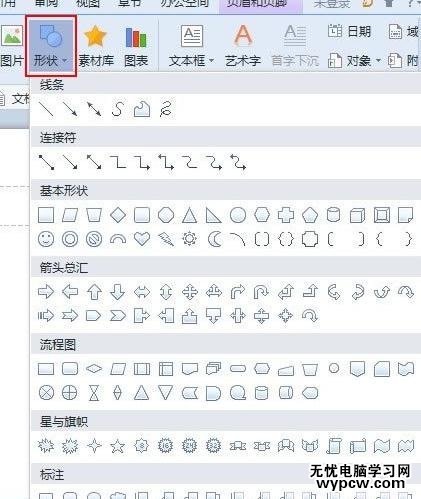Select the 4-point star shape
Screen dimensions: 421x499
coord(94,446)
